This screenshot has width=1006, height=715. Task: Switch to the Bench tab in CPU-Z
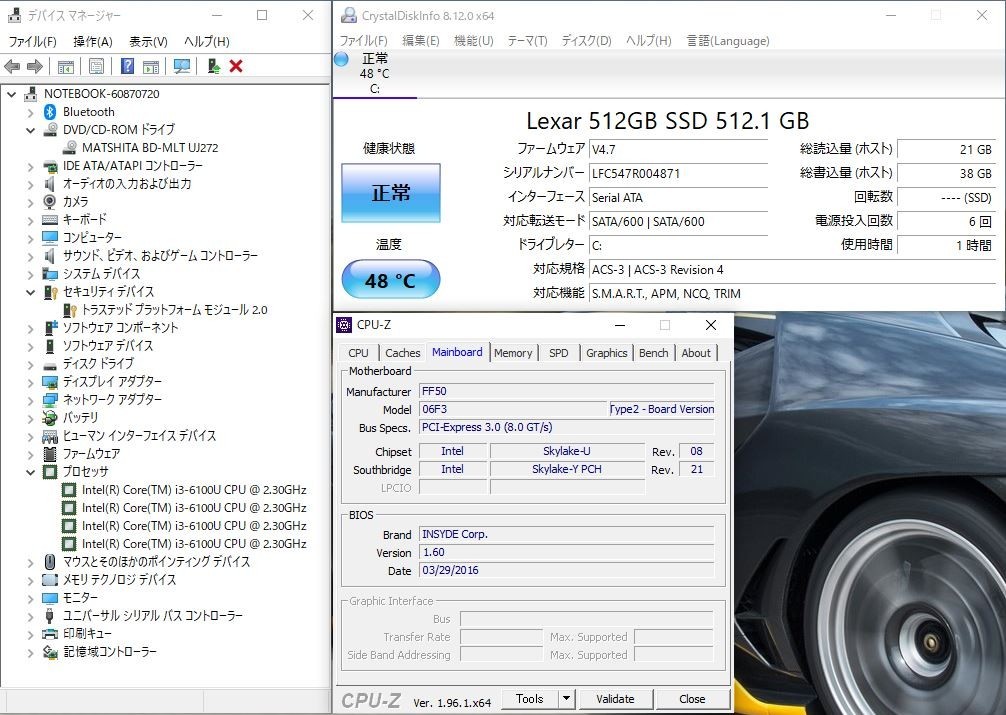coord(653,353)
